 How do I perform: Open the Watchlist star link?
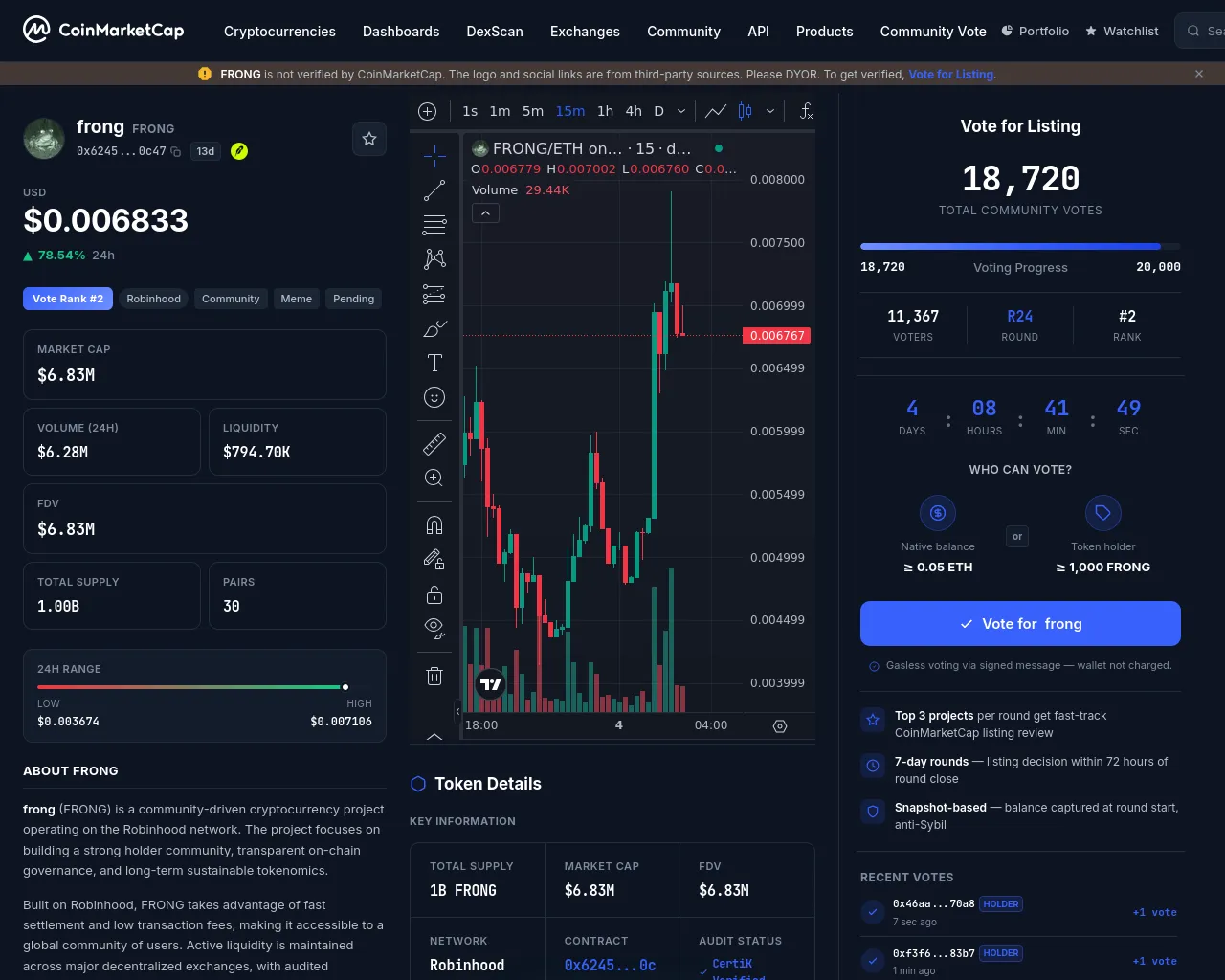(1122, 31)
